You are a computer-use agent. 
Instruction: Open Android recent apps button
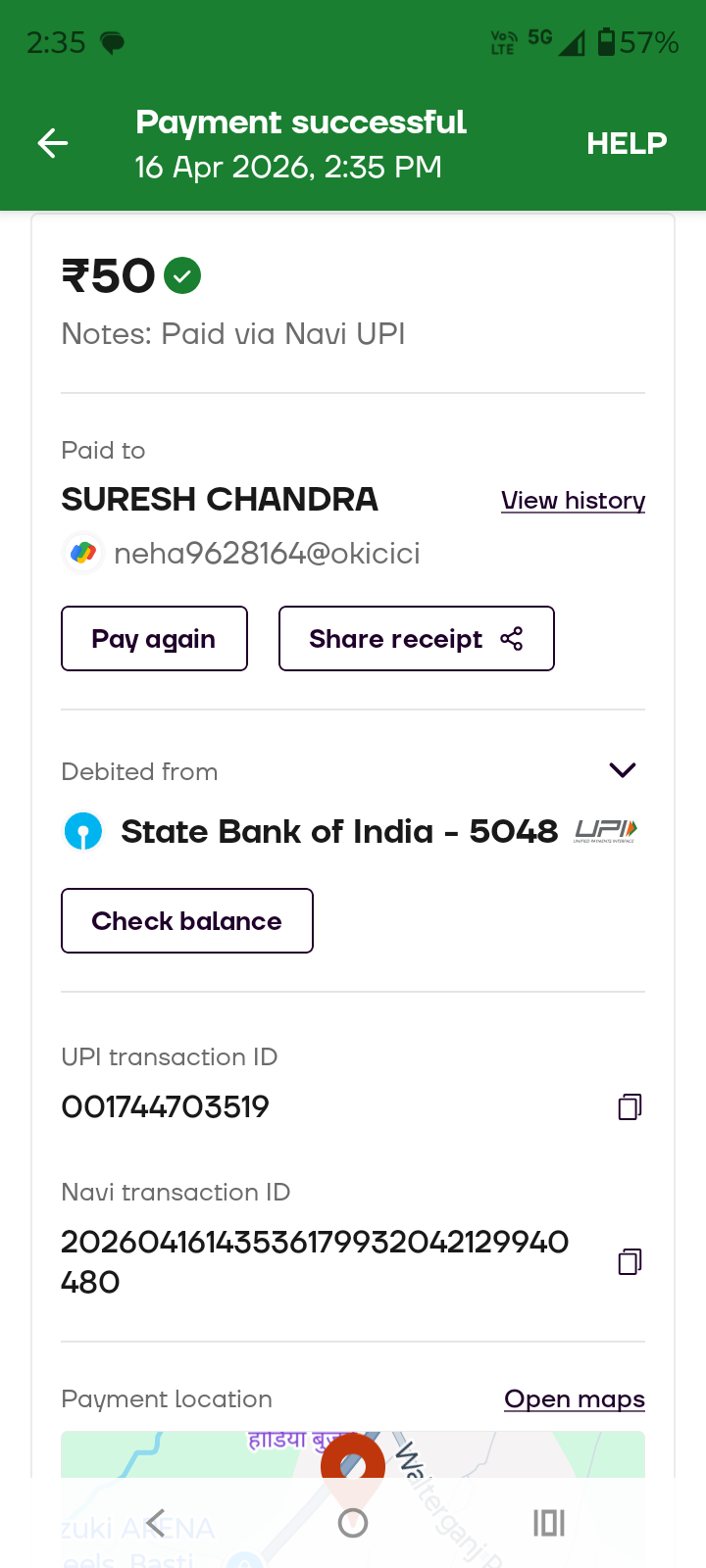[548, 1523]
